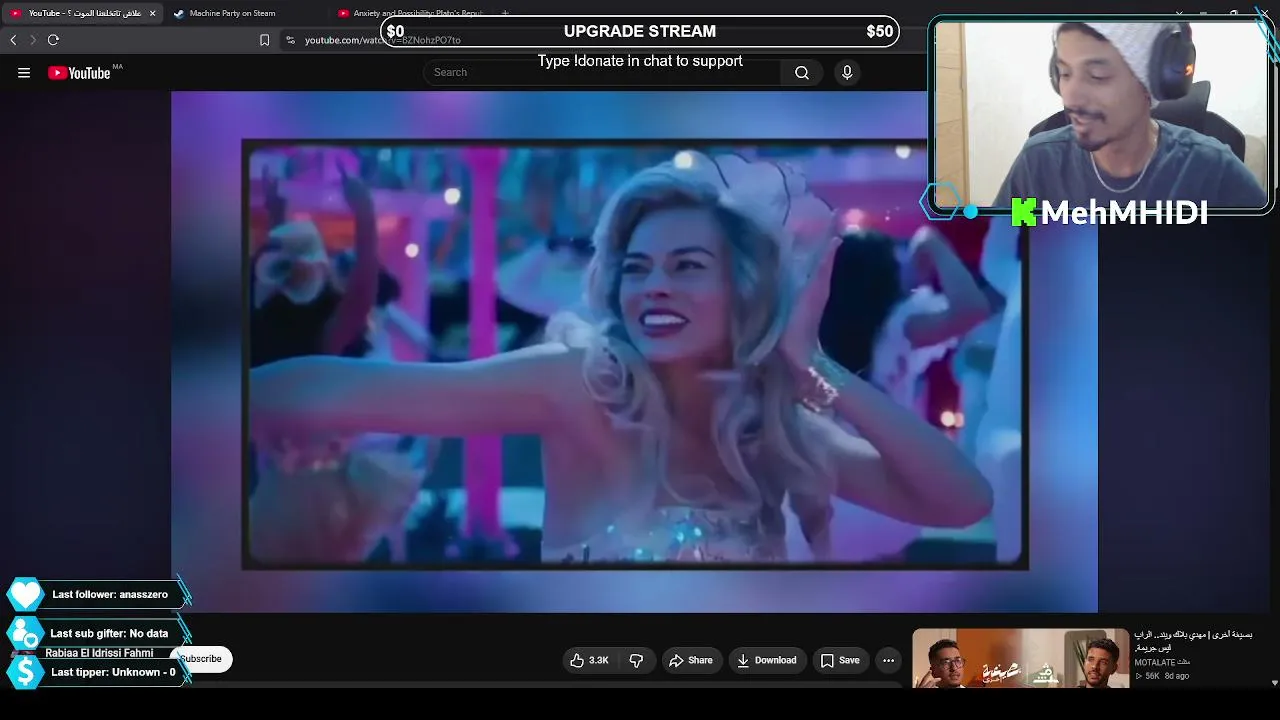The width and height of the screenshot is (1280, 720).
Task: Click the "Last tipper: Unknown - 0" label
Action: [x=113, y=672]
